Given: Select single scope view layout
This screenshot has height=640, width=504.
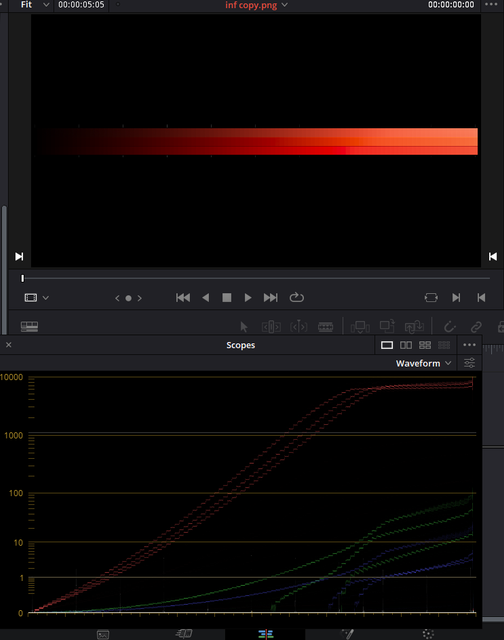Looking at the screenshot, I should [x=387, y=345].
